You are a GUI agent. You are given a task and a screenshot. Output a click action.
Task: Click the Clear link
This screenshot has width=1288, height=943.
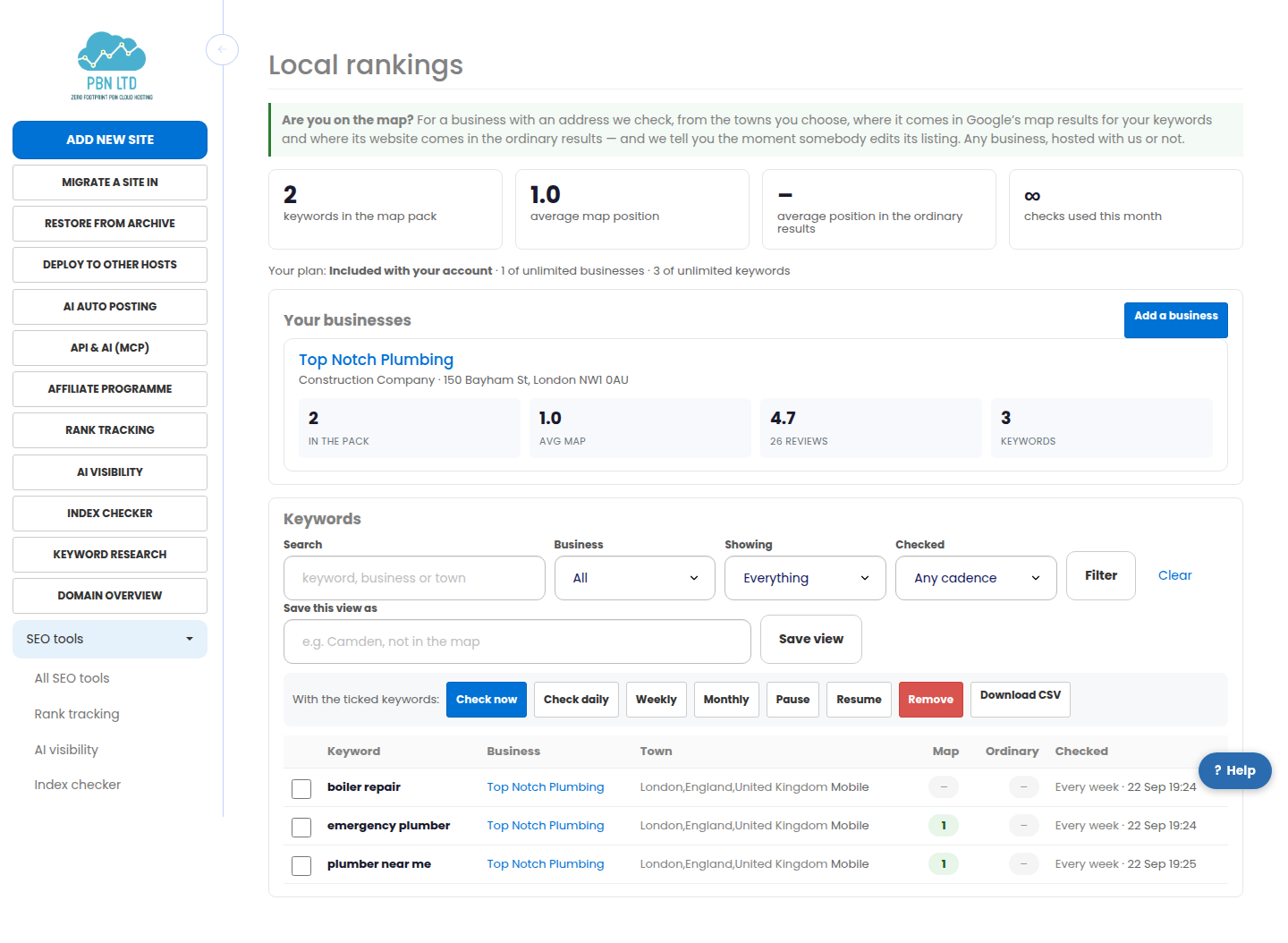point(1174,575)
